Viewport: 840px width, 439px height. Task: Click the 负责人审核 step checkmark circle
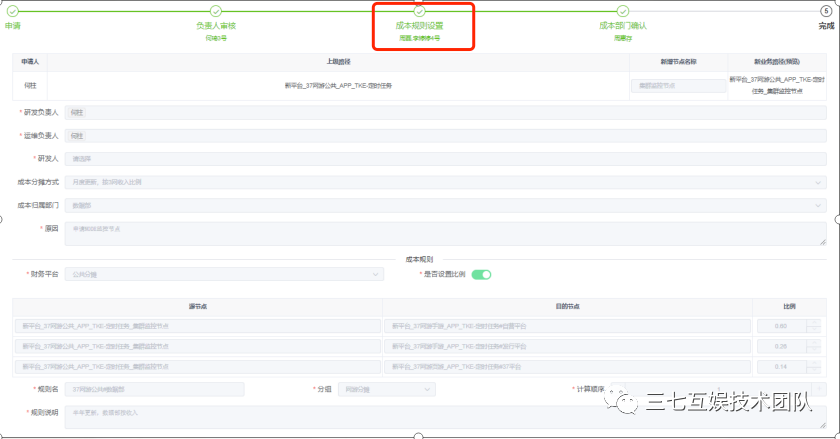click(216, 11)
